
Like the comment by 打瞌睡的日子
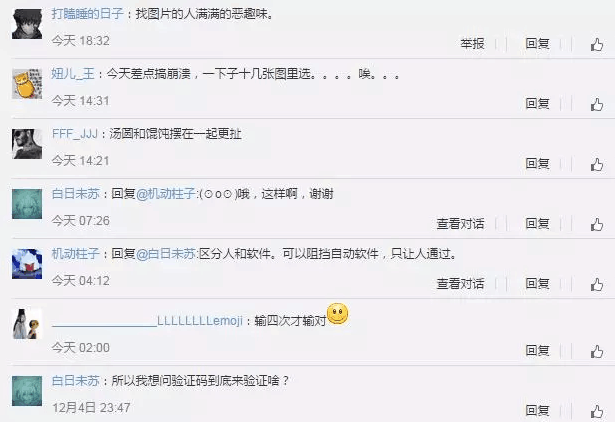597,44
